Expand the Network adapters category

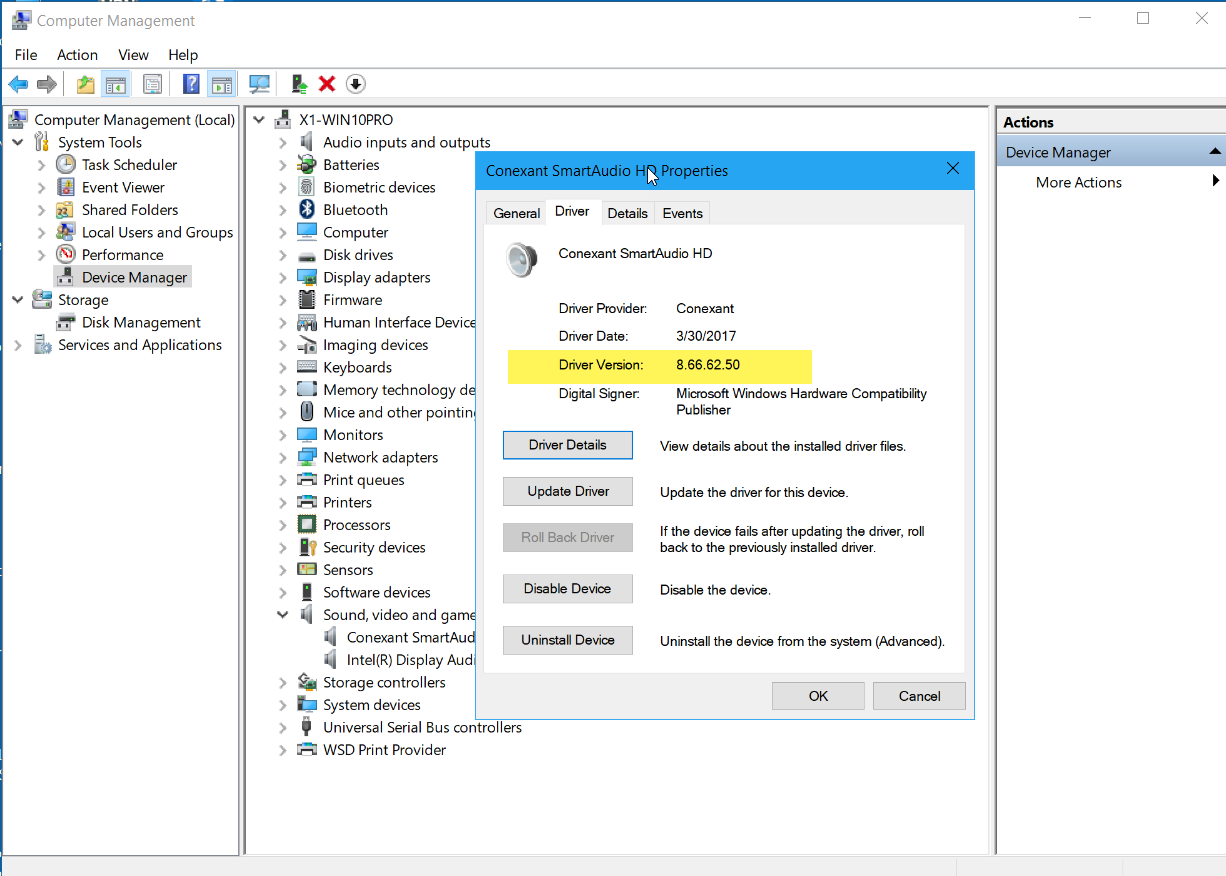click(283, 457)
